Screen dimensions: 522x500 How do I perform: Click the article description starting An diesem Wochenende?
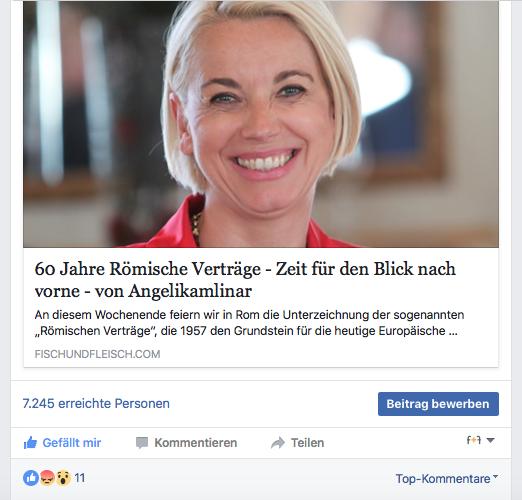[x=249, y=323]
